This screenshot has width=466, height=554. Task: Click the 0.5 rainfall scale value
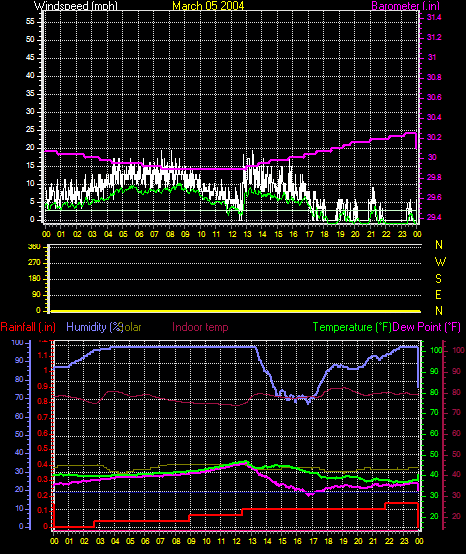point(43,448)
